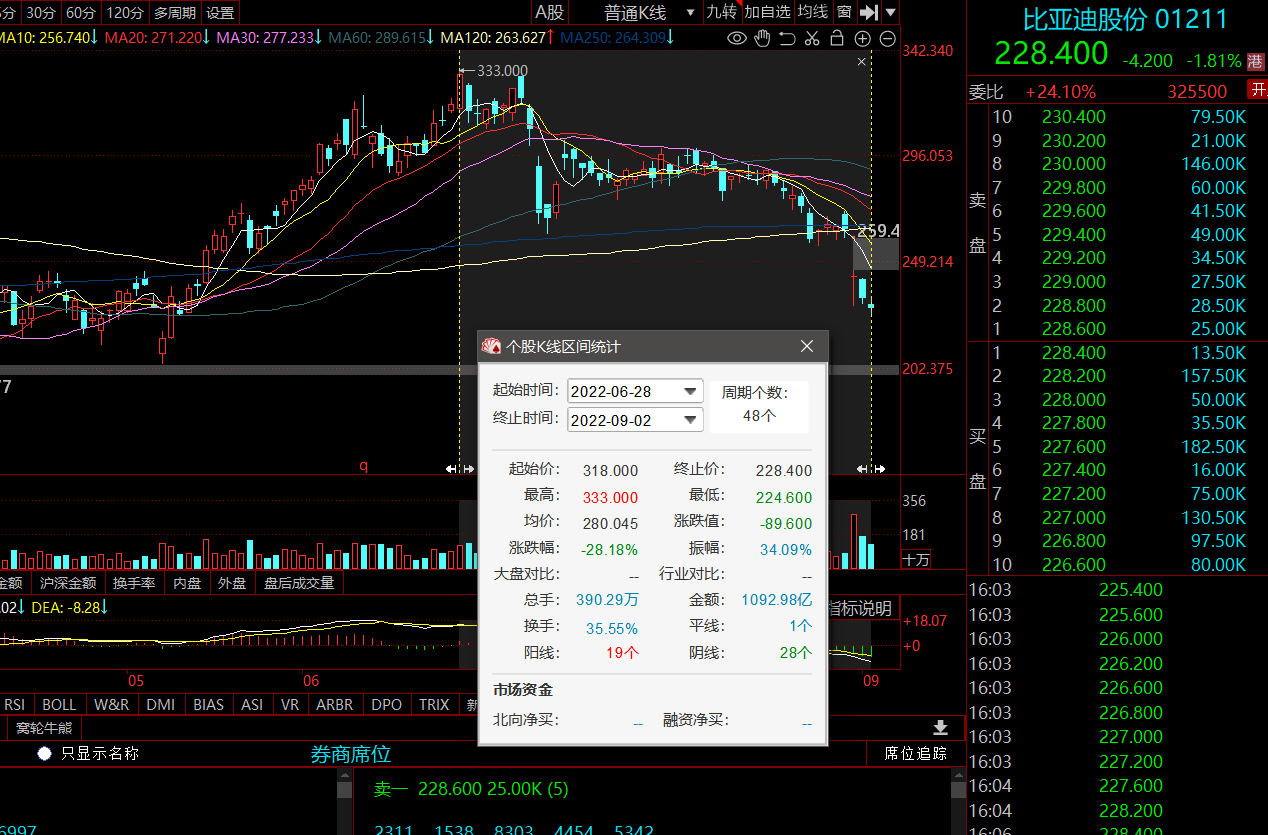The height and width of the screenshot is (835, 1268).
Task: Select the 只显示名称 radio button
Action: pyautogui.click(x=44, y=753)
